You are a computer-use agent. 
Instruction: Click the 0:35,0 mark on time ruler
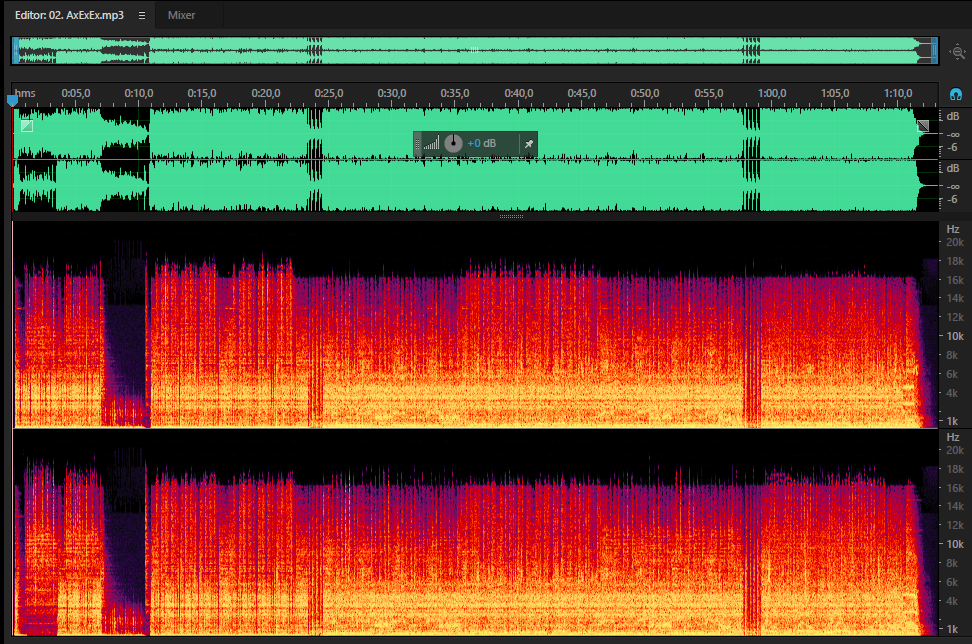[x=455, y=93]
